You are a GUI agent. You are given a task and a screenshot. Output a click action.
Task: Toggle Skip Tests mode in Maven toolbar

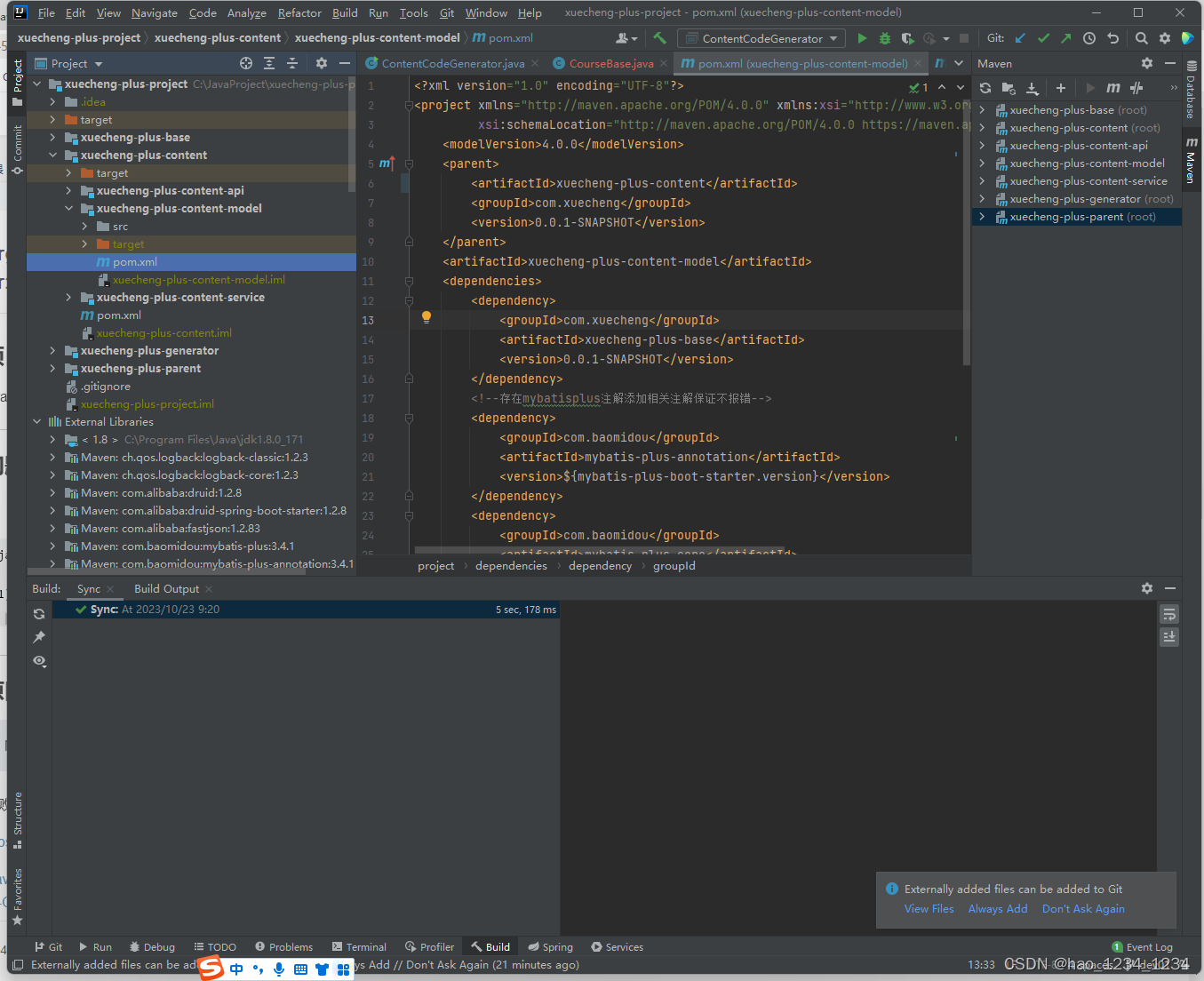(1136, 88)
